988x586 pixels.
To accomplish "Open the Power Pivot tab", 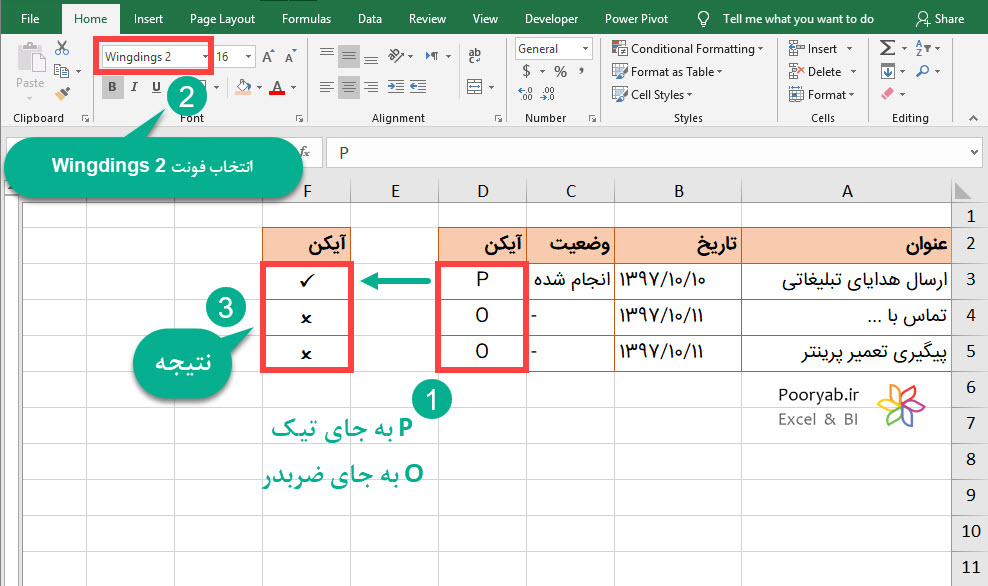I will [636, 17].
